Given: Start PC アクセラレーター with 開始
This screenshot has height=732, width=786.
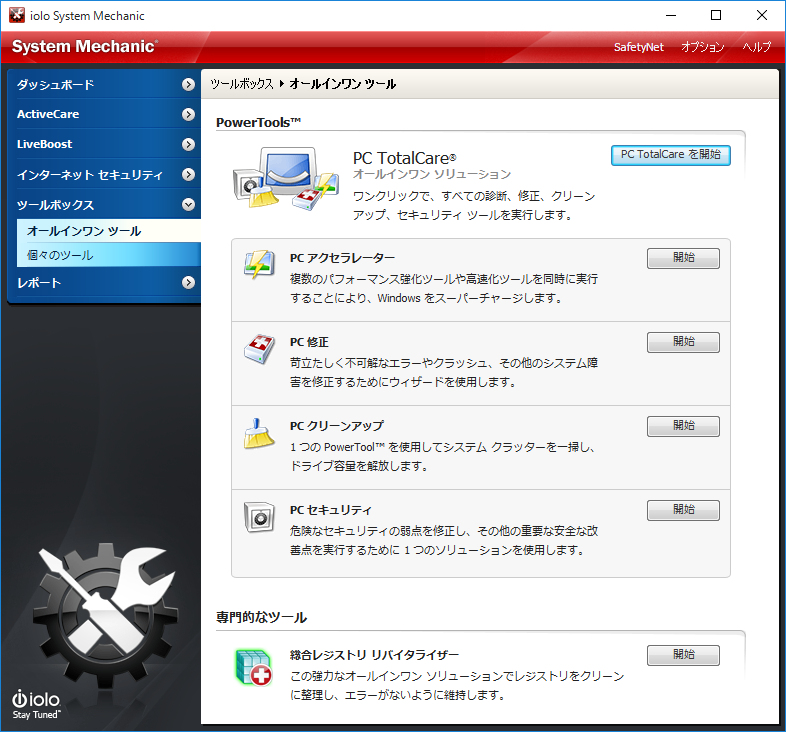Looking at the screenshot, I should point(683,258).
